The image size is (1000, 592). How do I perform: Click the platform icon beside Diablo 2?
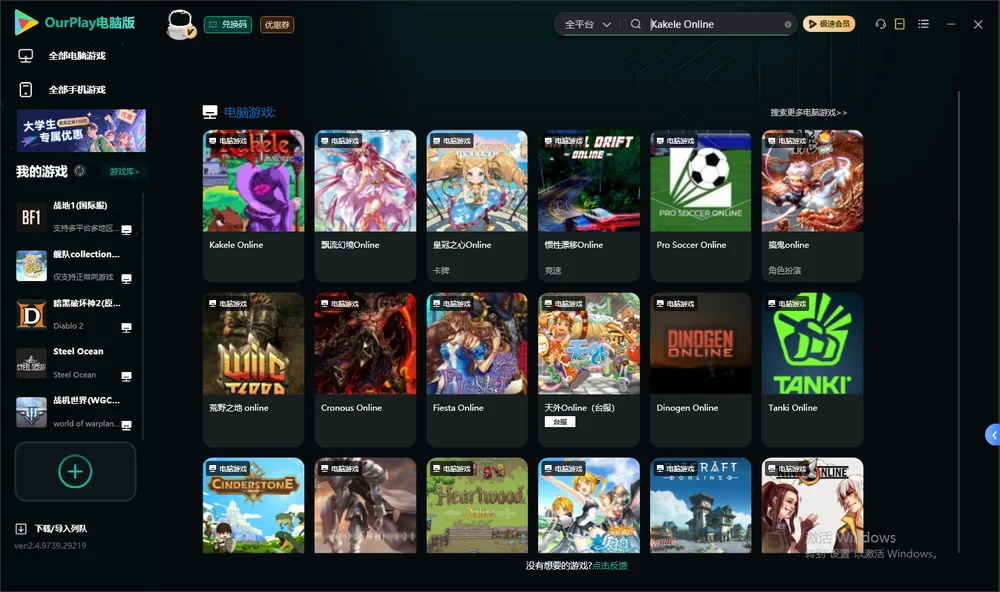pos(126,328)
